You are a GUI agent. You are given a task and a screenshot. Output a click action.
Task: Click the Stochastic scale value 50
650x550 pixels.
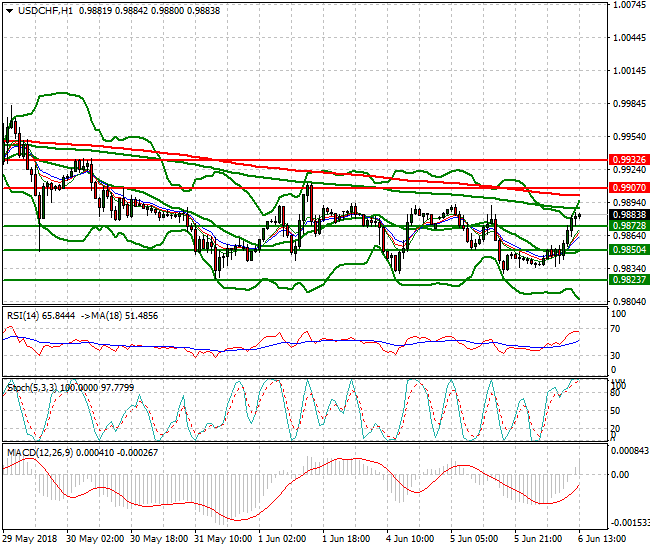(616, 411)
